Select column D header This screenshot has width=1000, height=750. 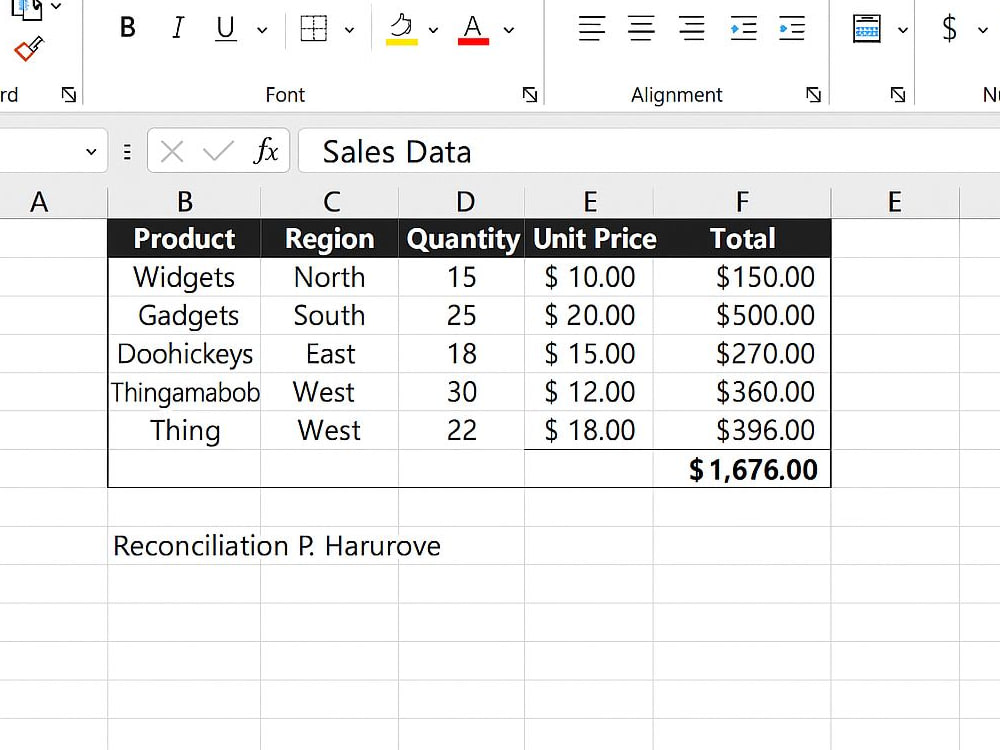462,202
